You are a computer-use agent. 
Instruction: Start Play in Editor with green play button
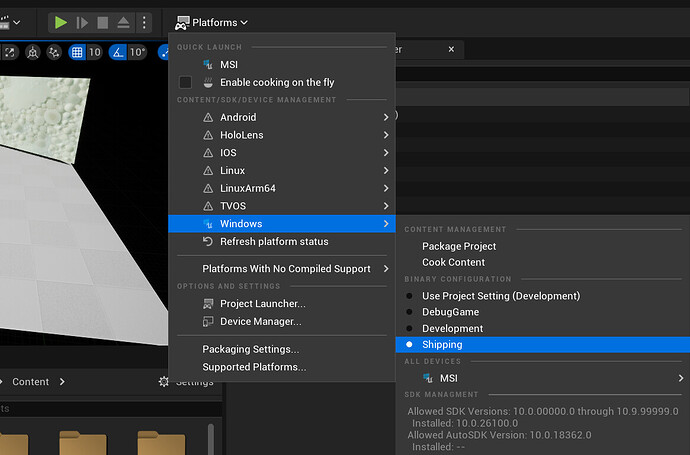coord(60,22)
